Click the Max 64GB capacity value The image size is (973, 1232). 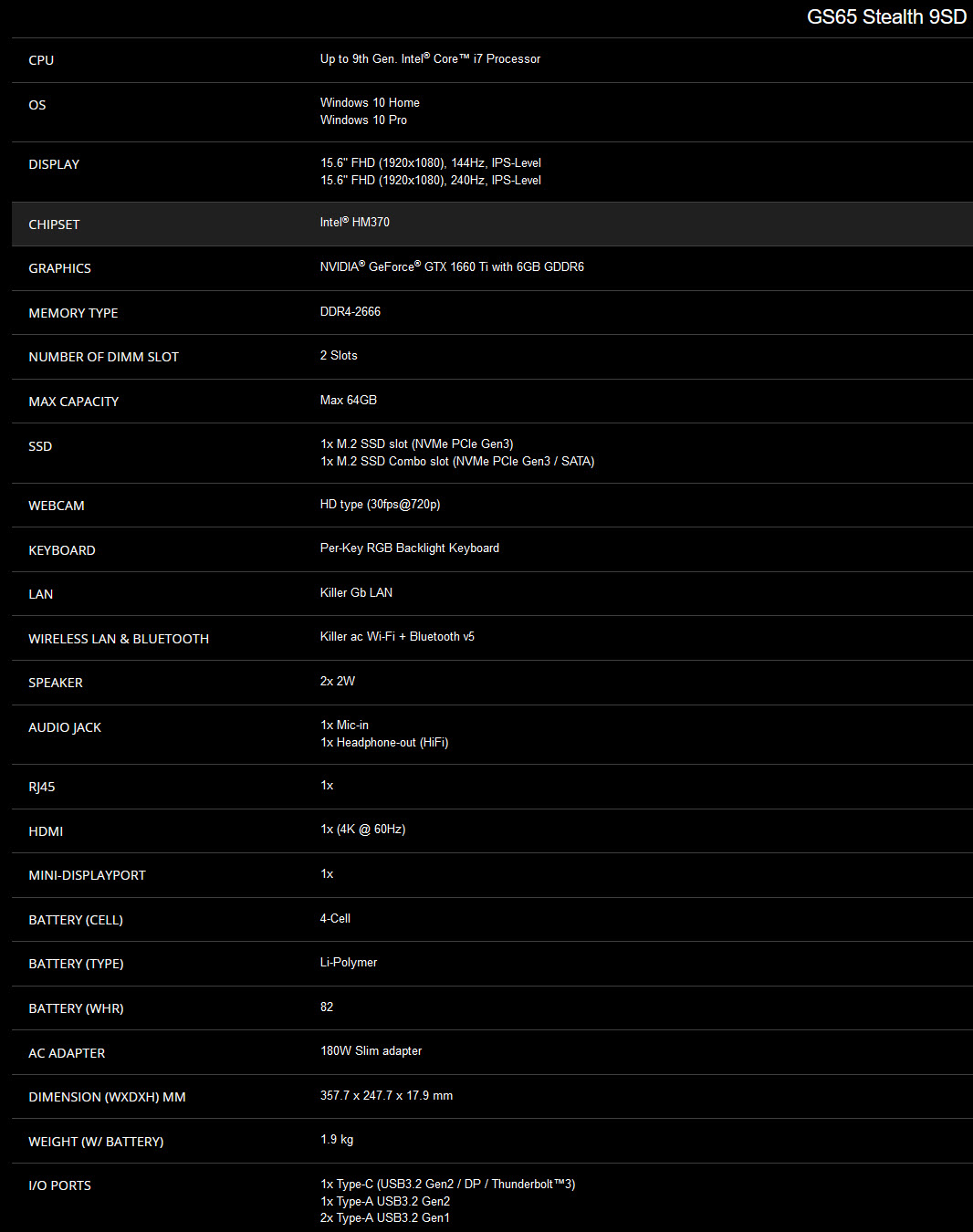click(x=348, y=401)
